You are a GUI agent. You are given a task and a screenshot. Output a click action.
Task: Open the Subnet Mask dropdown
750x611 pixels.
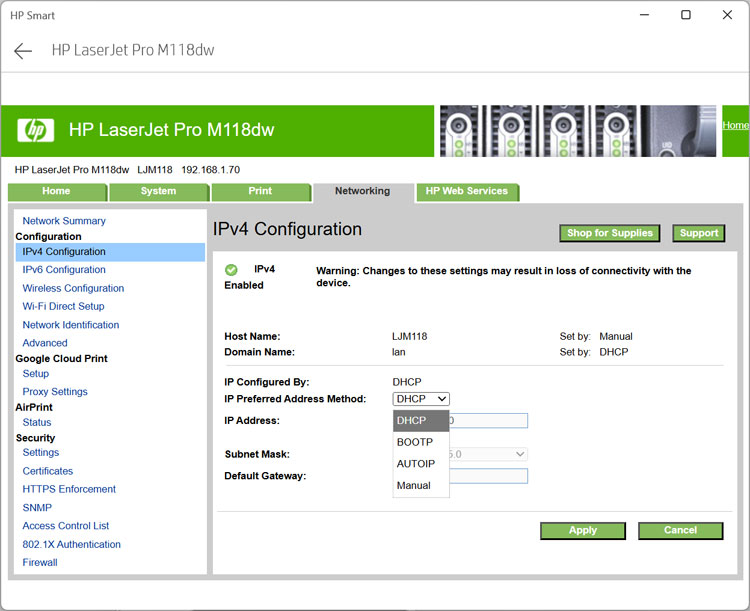pyautogui.click(x=488, y=454)
